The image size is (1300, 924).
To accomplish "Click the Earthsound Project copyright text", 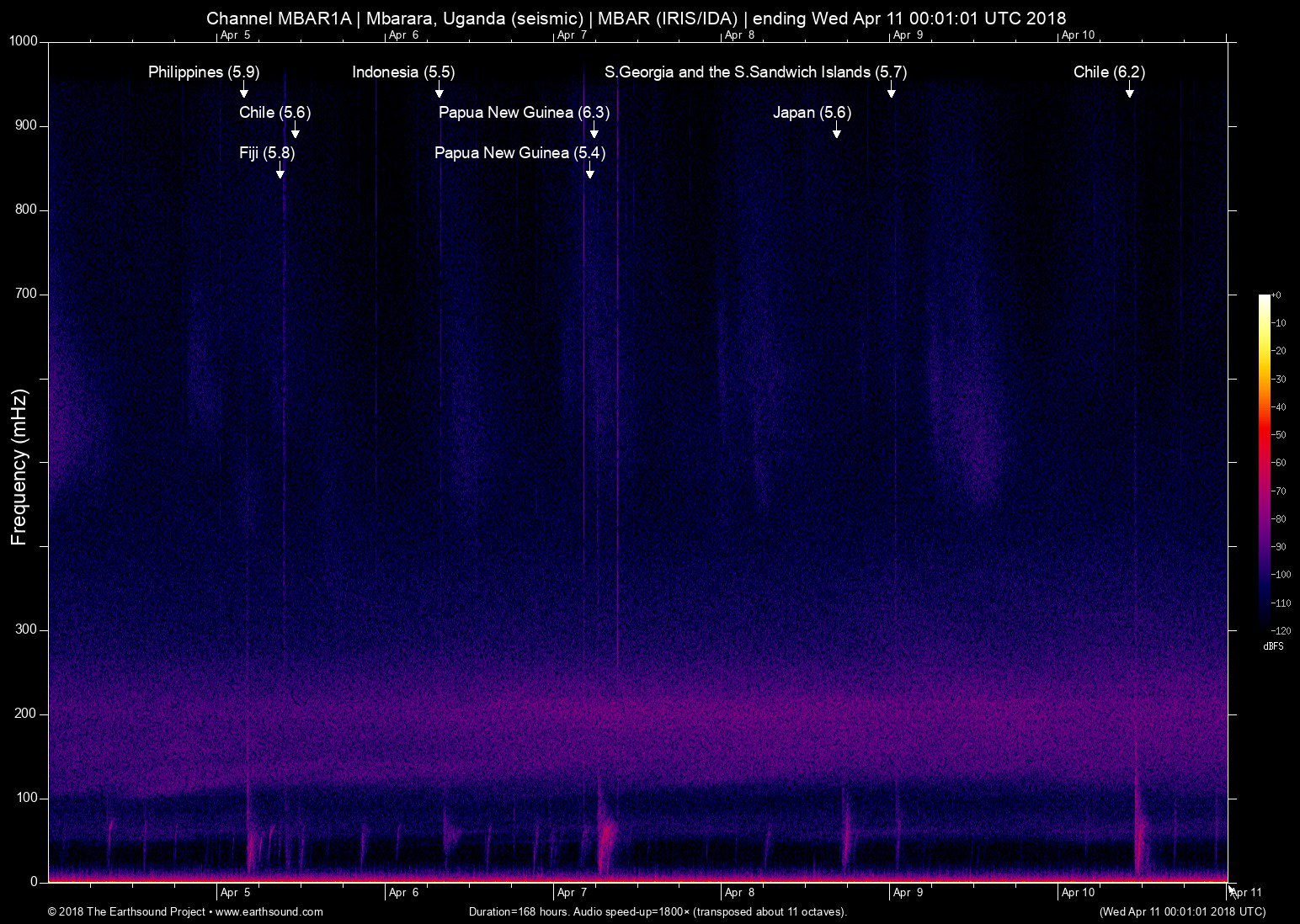I will click(127, 912).
